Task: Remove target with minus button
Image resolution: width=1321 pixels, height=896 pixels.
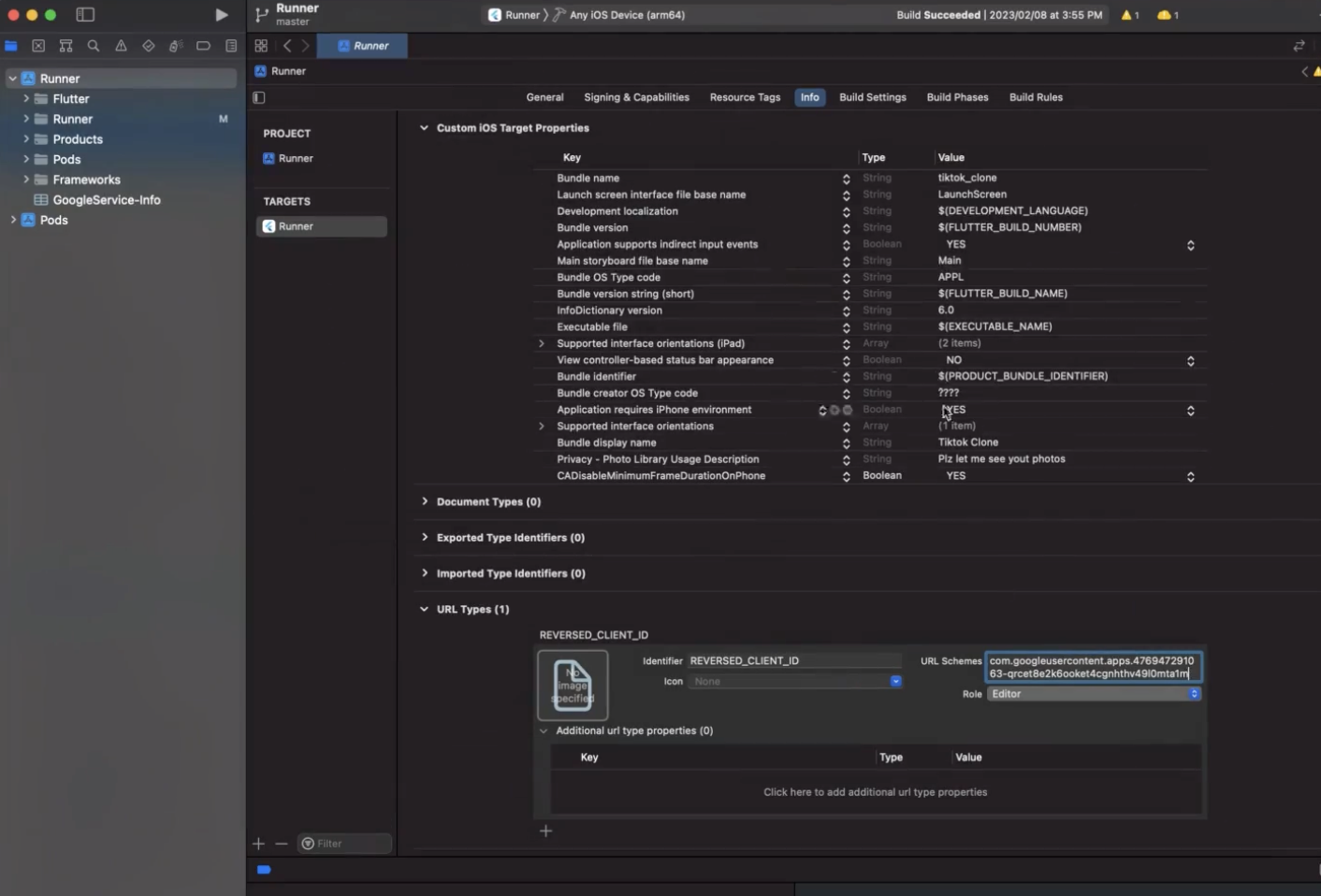Action: (281, 844)
